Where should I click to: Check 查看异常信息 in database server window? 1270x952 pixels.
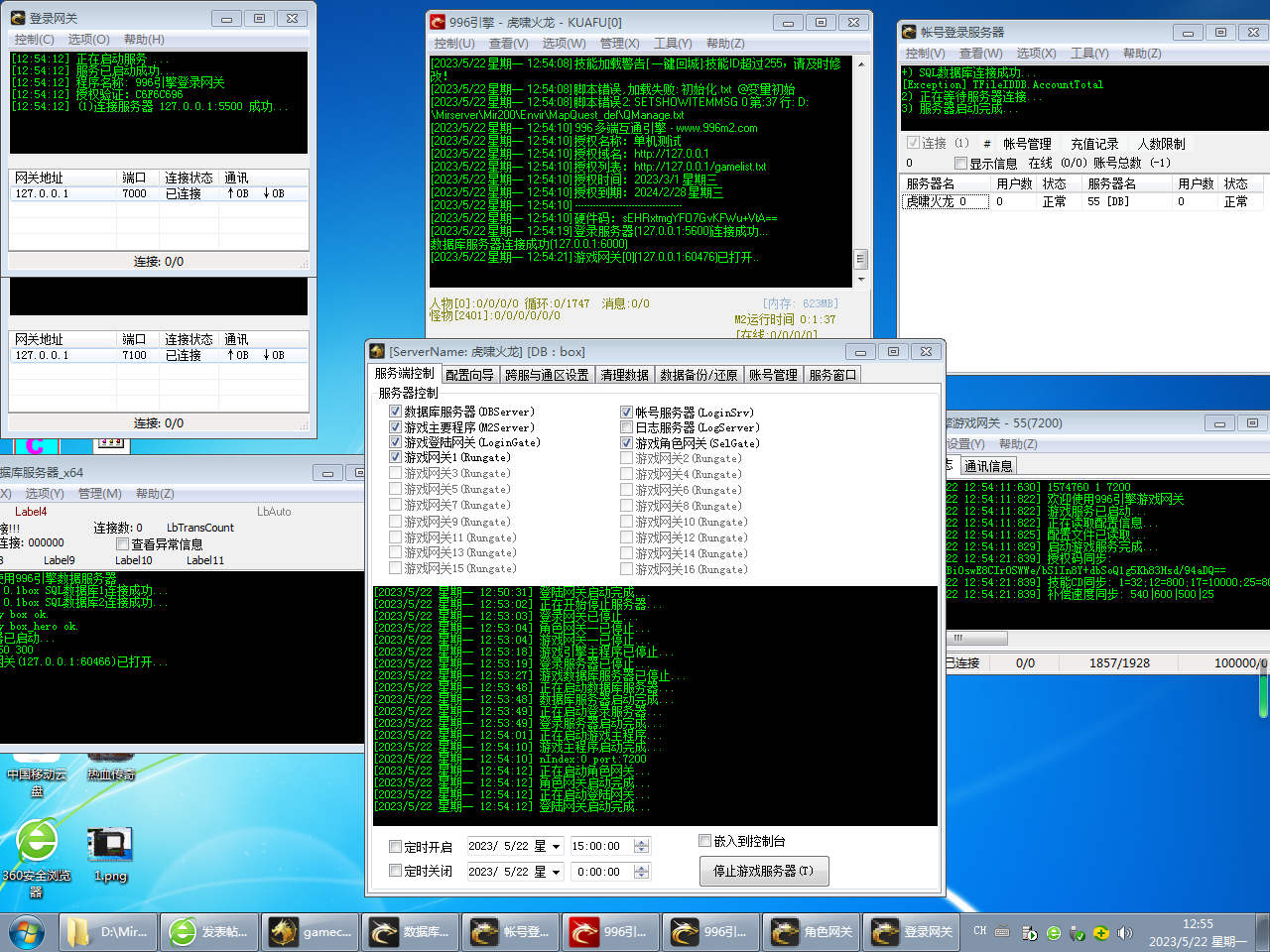click(122, 543)
